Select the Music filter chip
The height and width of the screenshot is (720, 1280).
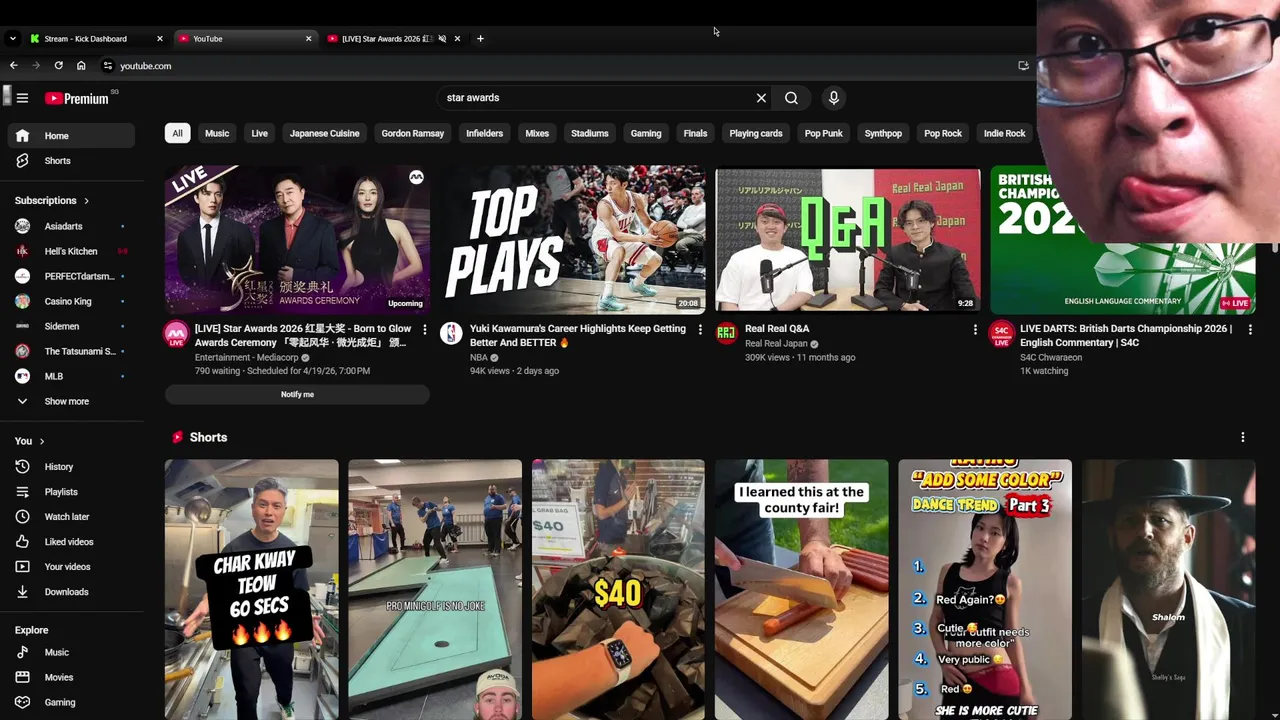pos(217,133)
